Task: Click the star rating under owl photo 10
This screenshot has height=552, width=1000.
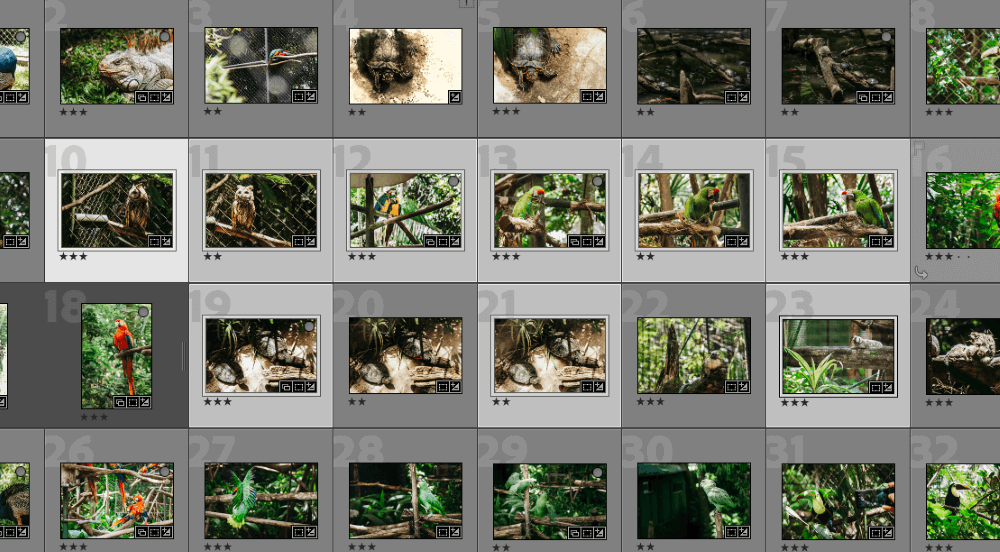Action: click(73, 256)
